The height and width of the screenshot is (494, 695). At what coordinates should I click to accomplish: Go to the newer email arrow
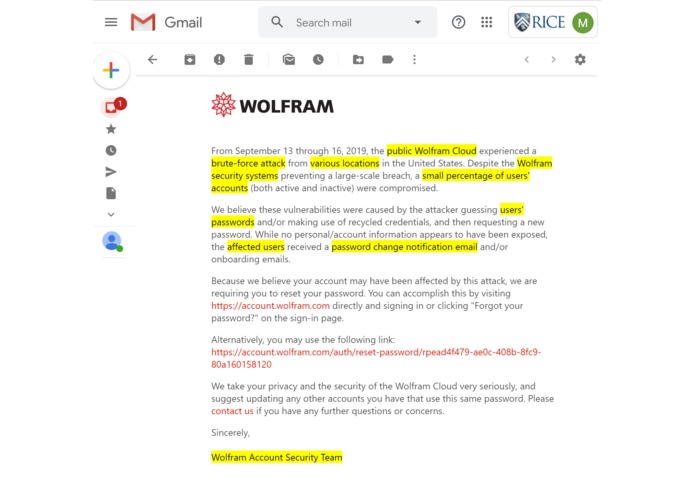527,59
